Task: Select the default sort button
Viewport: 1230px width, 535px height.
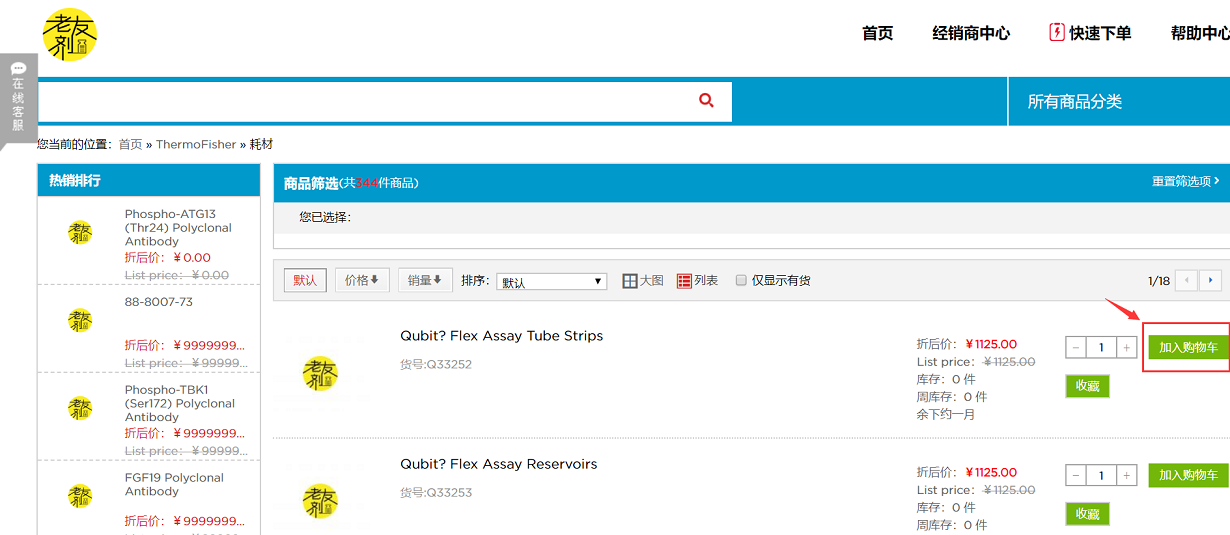Action: coord(305,281)
